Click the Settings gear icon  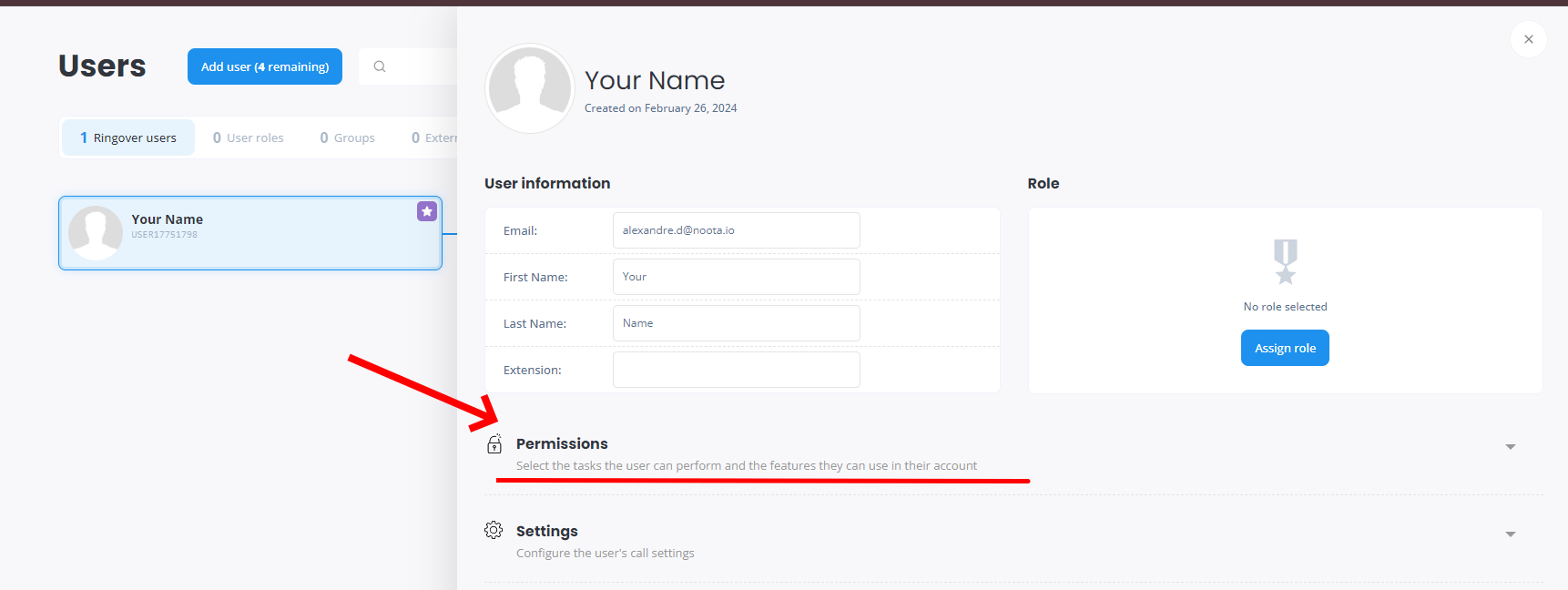494,530
